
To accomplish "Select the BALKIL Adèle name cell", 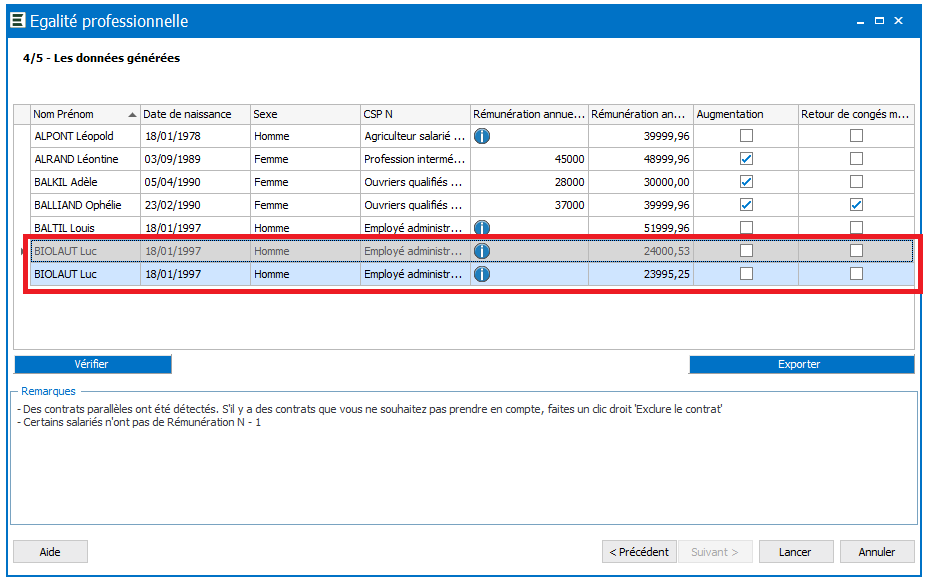I will click(x=86, y=183).
